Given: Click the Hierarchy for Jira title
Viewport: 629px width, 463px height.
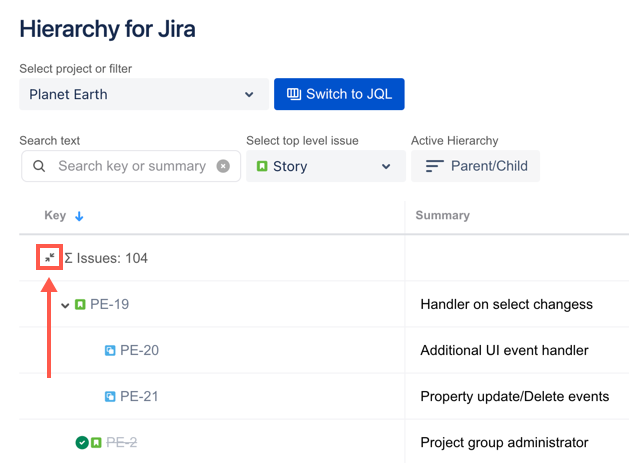Looking at the screenshot, I should (x=108, y=29).
